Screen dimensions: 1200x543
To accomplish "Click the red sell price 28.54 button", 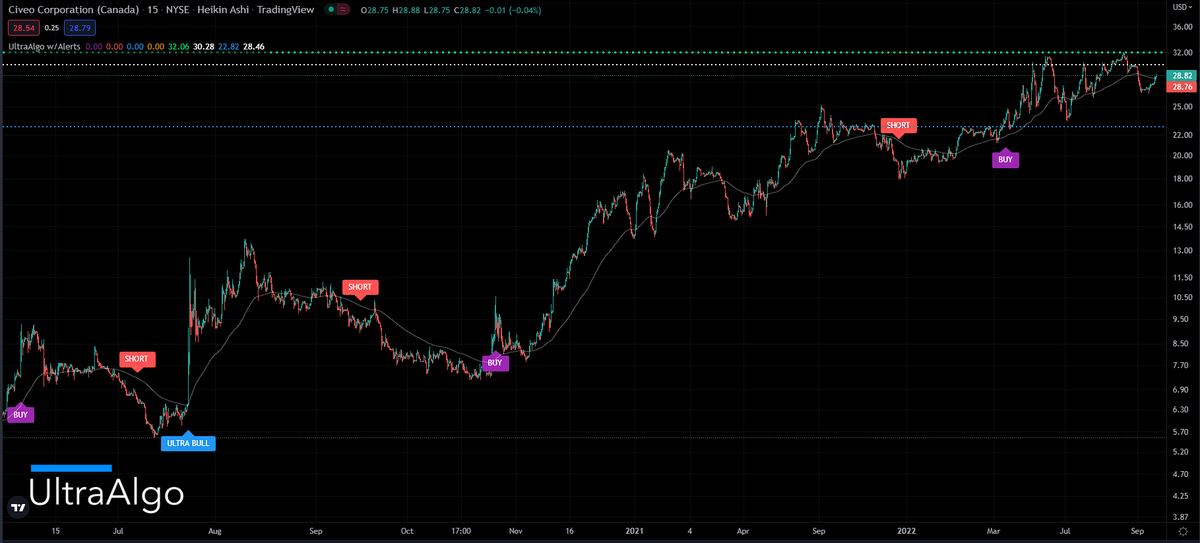I will point(24,28).
